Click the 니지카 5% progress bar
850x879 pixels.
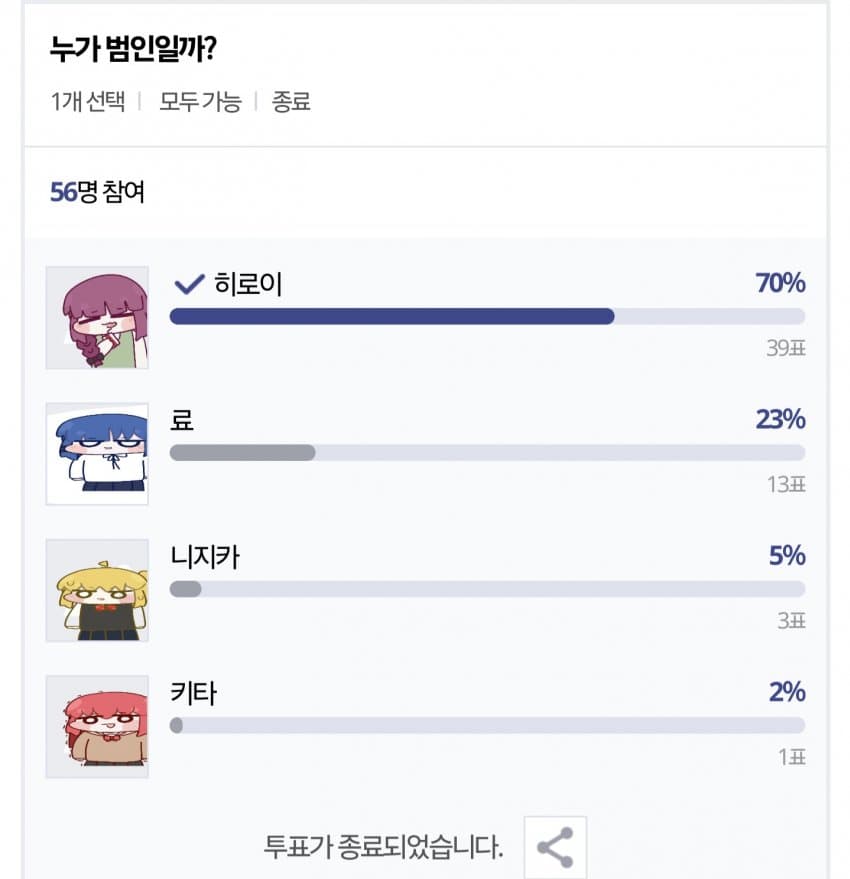click(x=487, y=589)
